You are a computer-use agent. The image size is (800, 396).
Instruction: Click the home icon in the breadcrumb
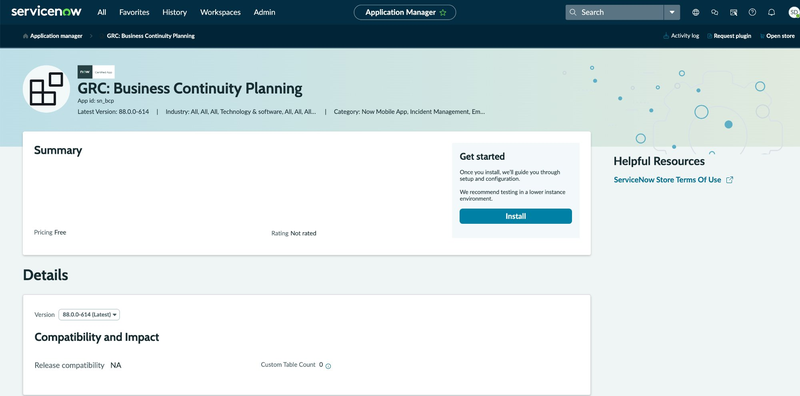26,36
